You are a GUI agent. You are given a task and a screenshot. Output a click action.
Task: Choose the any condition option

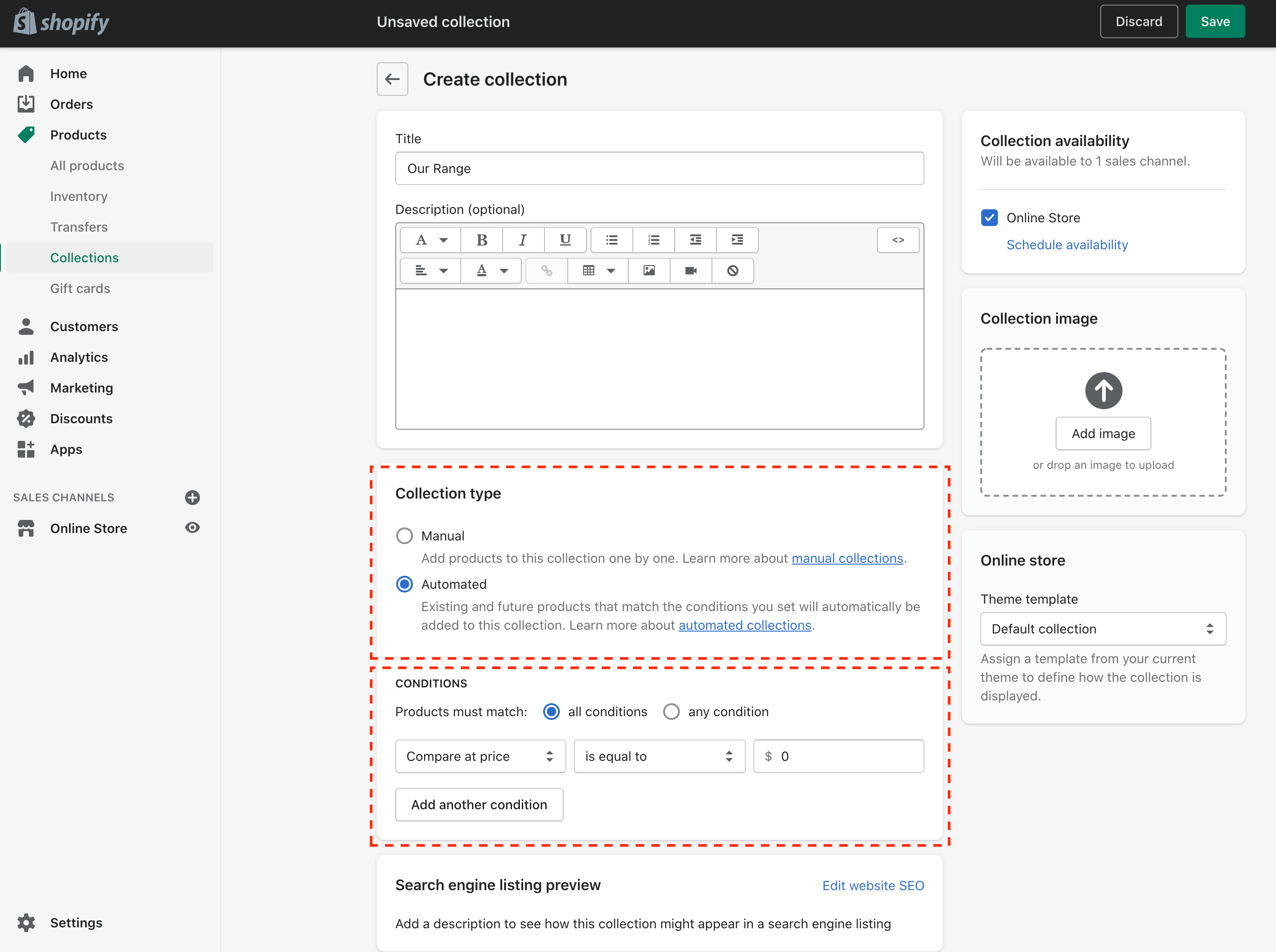[x=671, y=712]
